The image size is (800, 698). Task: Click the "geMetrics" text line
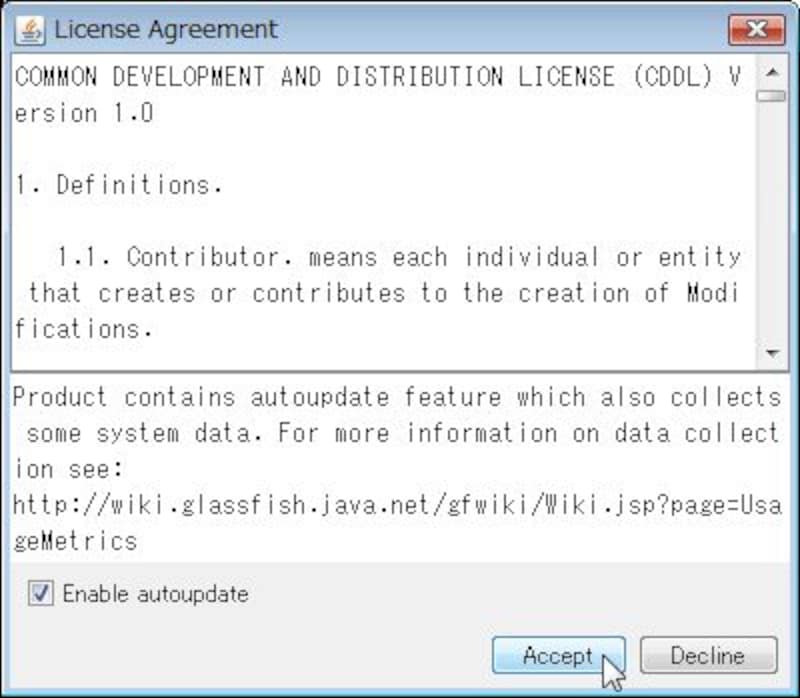pyautogui.click(x=74, y=541)
